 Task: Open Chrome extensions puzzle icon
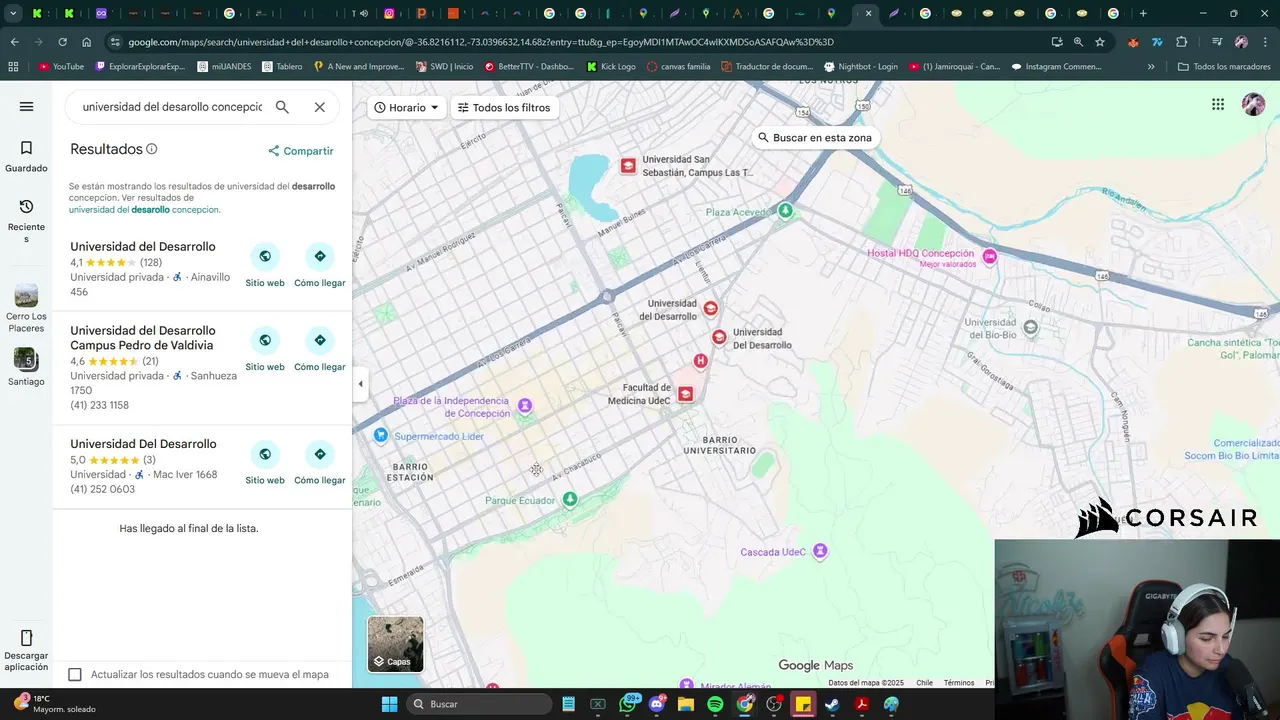pyautogui.click(x=1182, y=42)
